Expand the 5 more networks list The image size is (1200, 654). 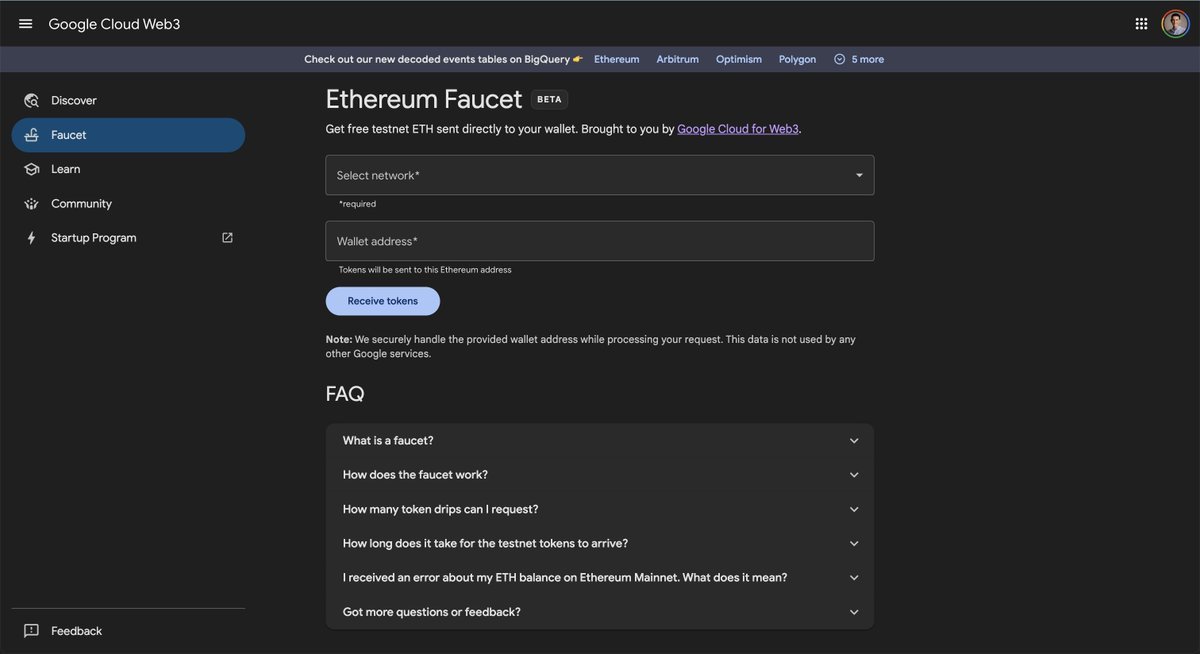coord(859,59)
